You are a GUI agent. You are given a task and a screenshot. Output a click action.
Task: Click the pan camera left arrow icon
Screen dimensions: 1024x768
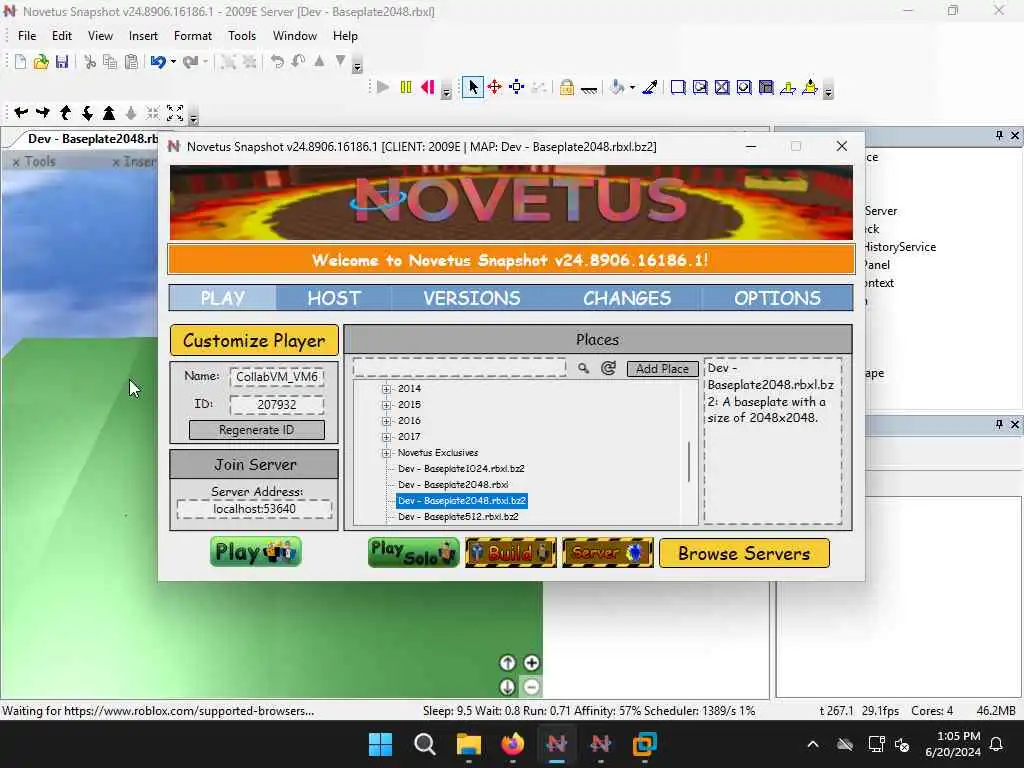(x=21, y=113)
